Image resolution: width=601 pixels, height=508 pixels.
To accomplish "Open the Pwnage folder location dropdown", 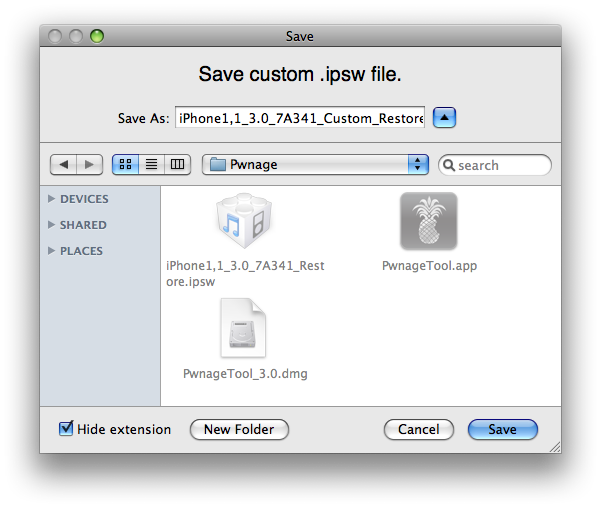I will pyautogui.click(x=315, y=165).
